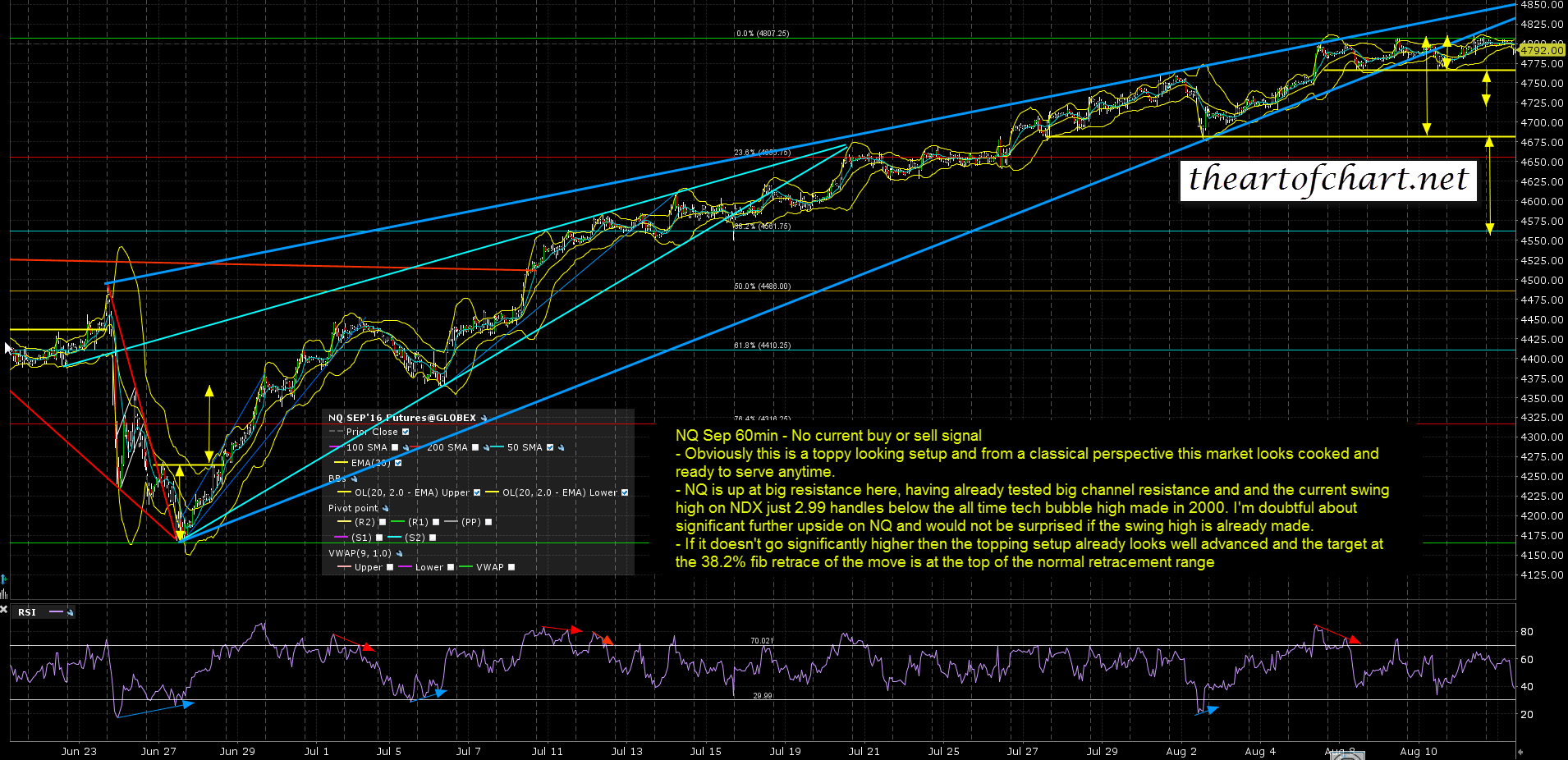The width and height of the screenshot is (1568, 760).
Task: Close the RSI panel with X
Action: (4, 610)
